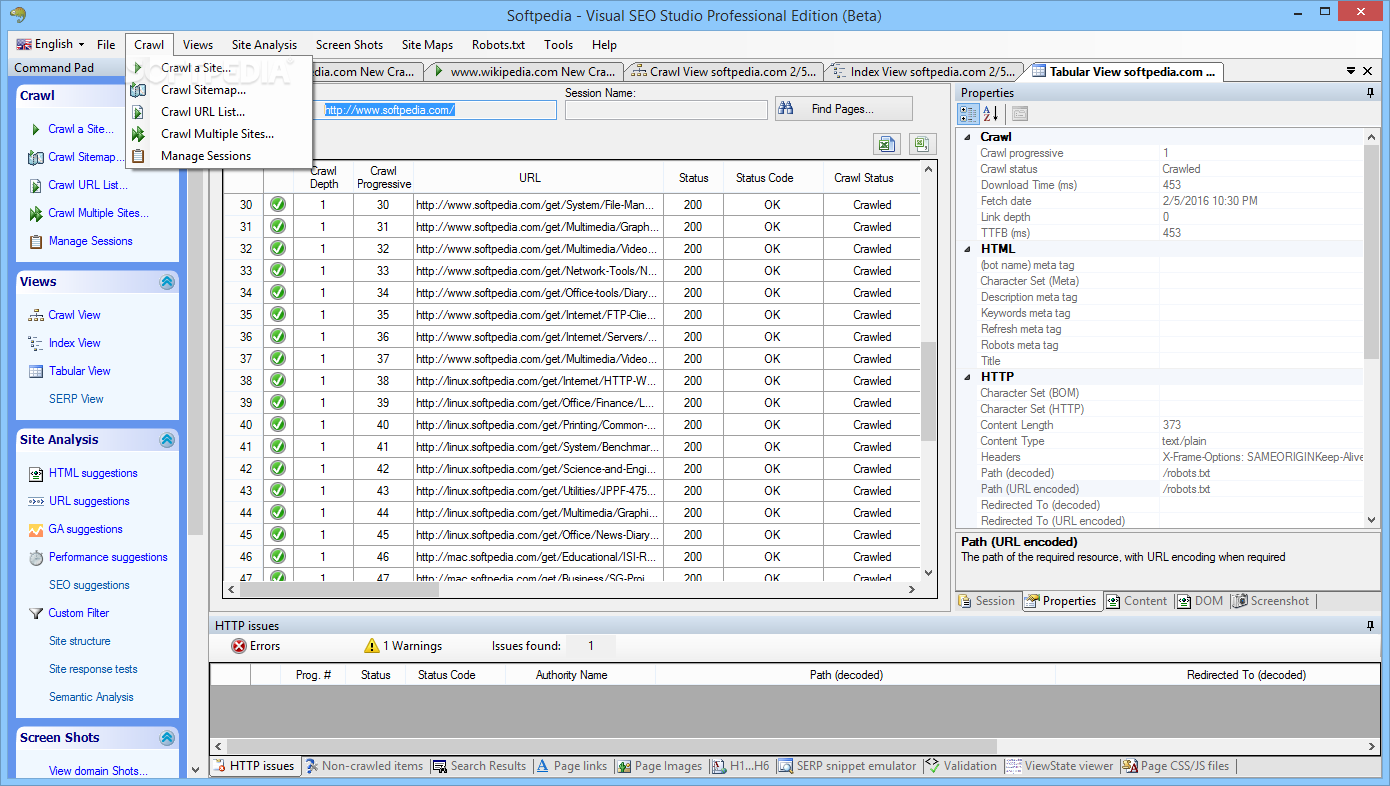Open the Validation bottom tab

pos(961,766)
